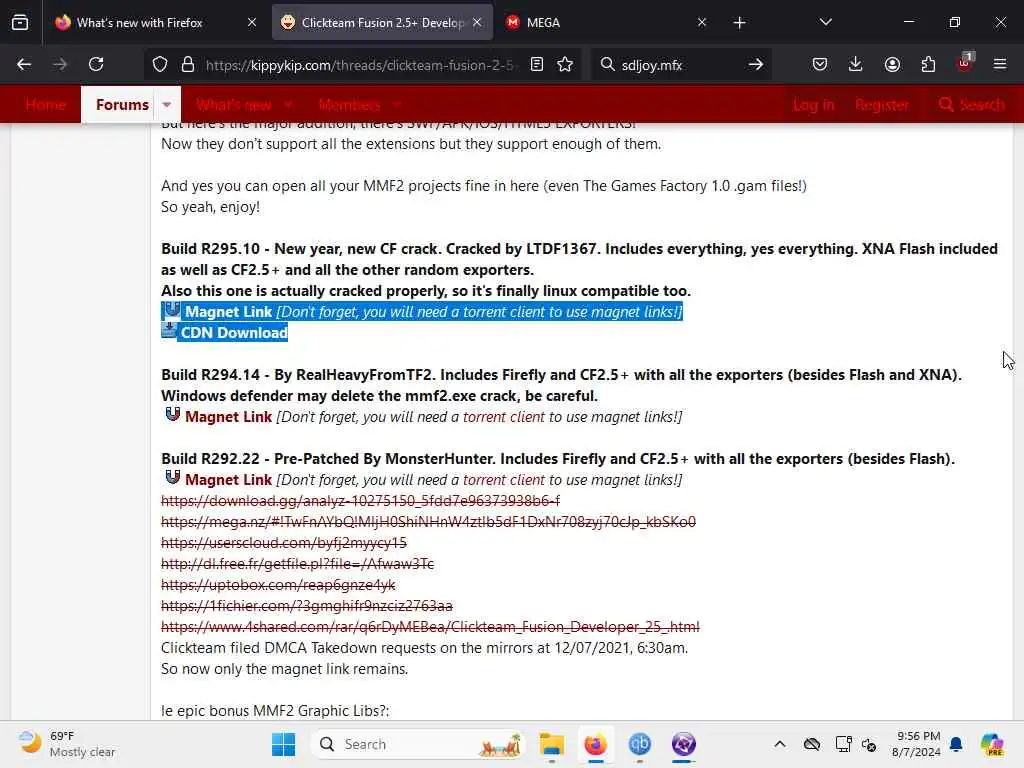Viewport: 1024px width, 768px height.
Task: Toggle Reader View icon in address bar
Action: tap(537, 64)
